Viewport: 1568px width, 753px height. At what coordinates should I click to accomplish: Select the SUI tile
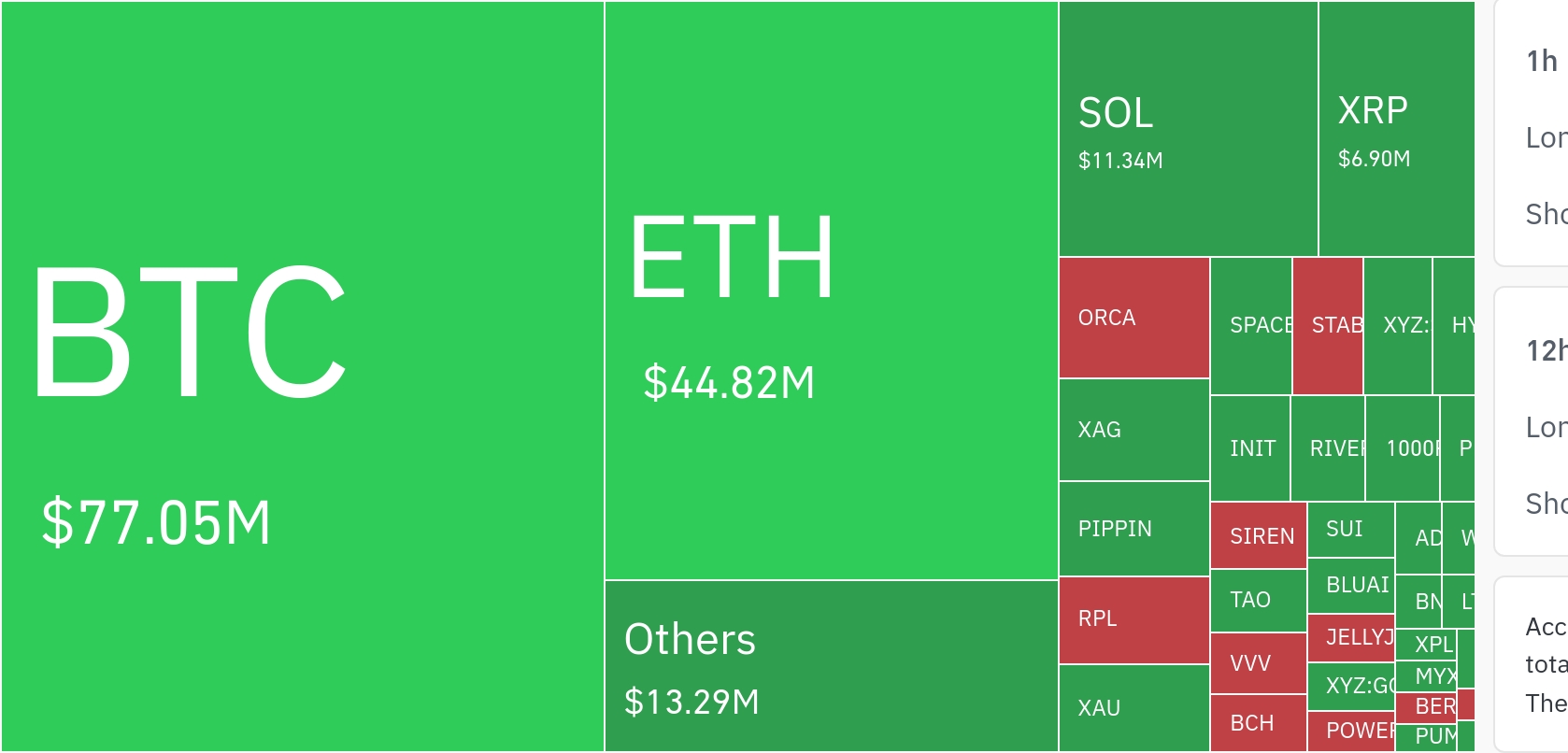tap(1351, 529)
